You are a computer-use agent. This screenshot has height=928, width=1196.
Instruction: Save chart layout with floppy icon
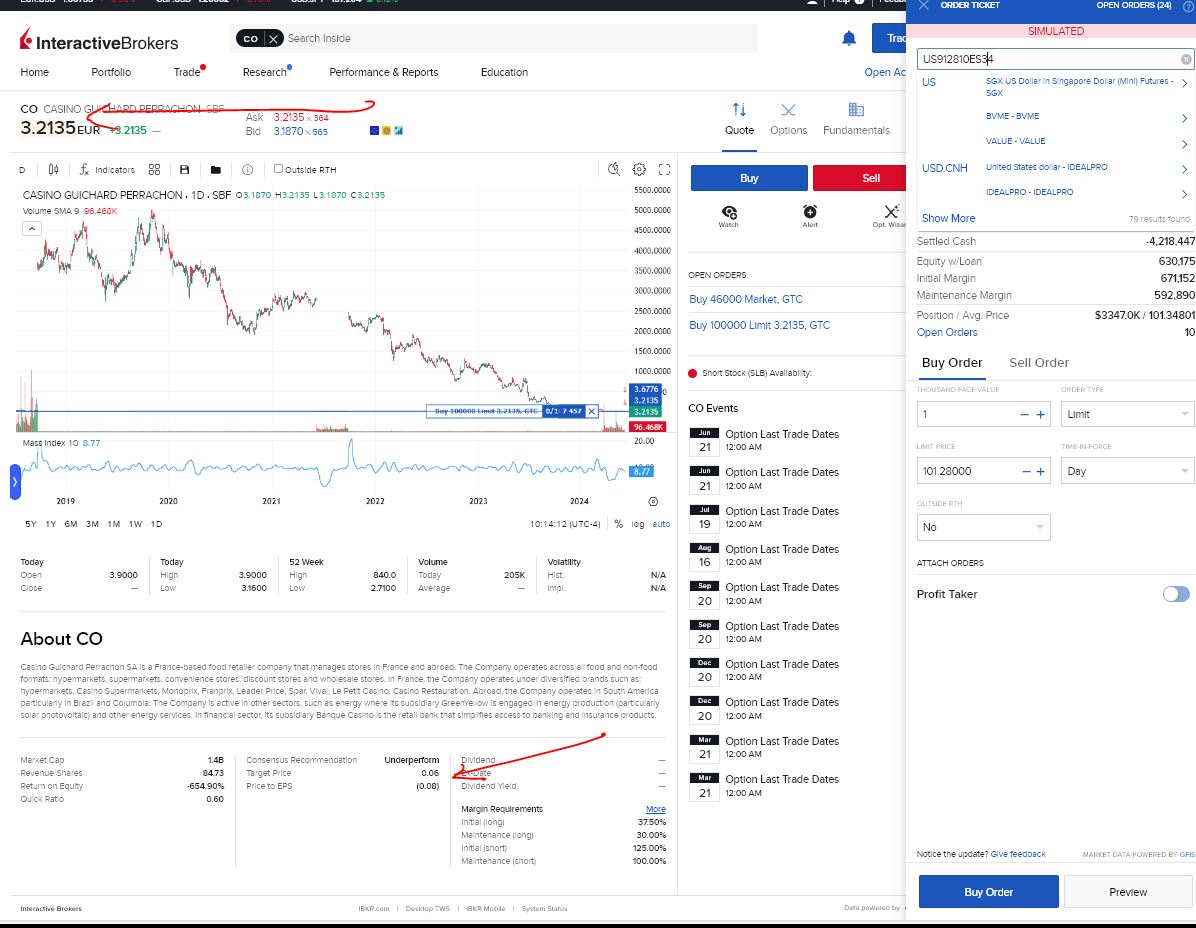(184, 169)
